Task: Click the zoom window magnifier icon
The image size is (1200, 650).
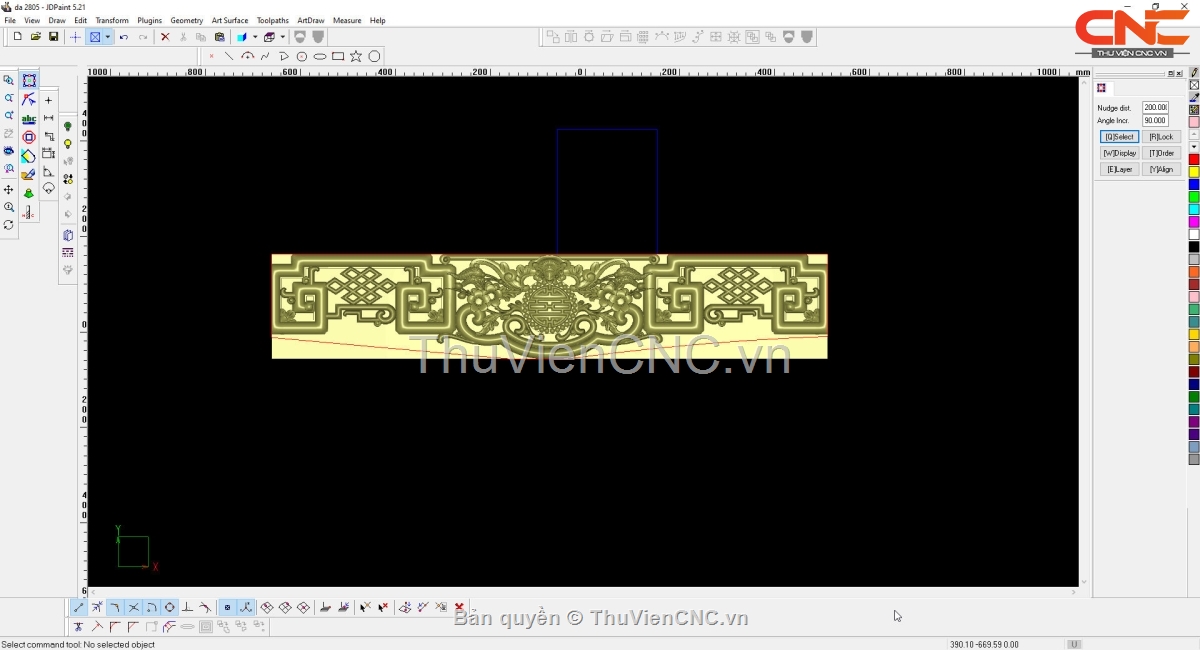Action: [x=9, y=81]
